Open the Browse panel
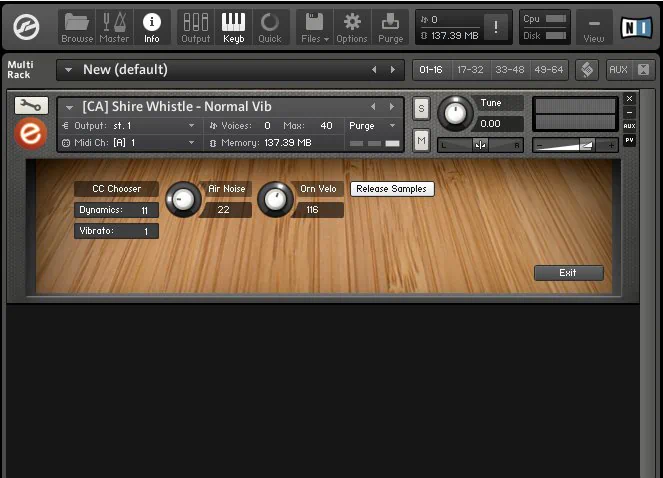The width and height of the screenshot is (663, 478). coord(77,27)
